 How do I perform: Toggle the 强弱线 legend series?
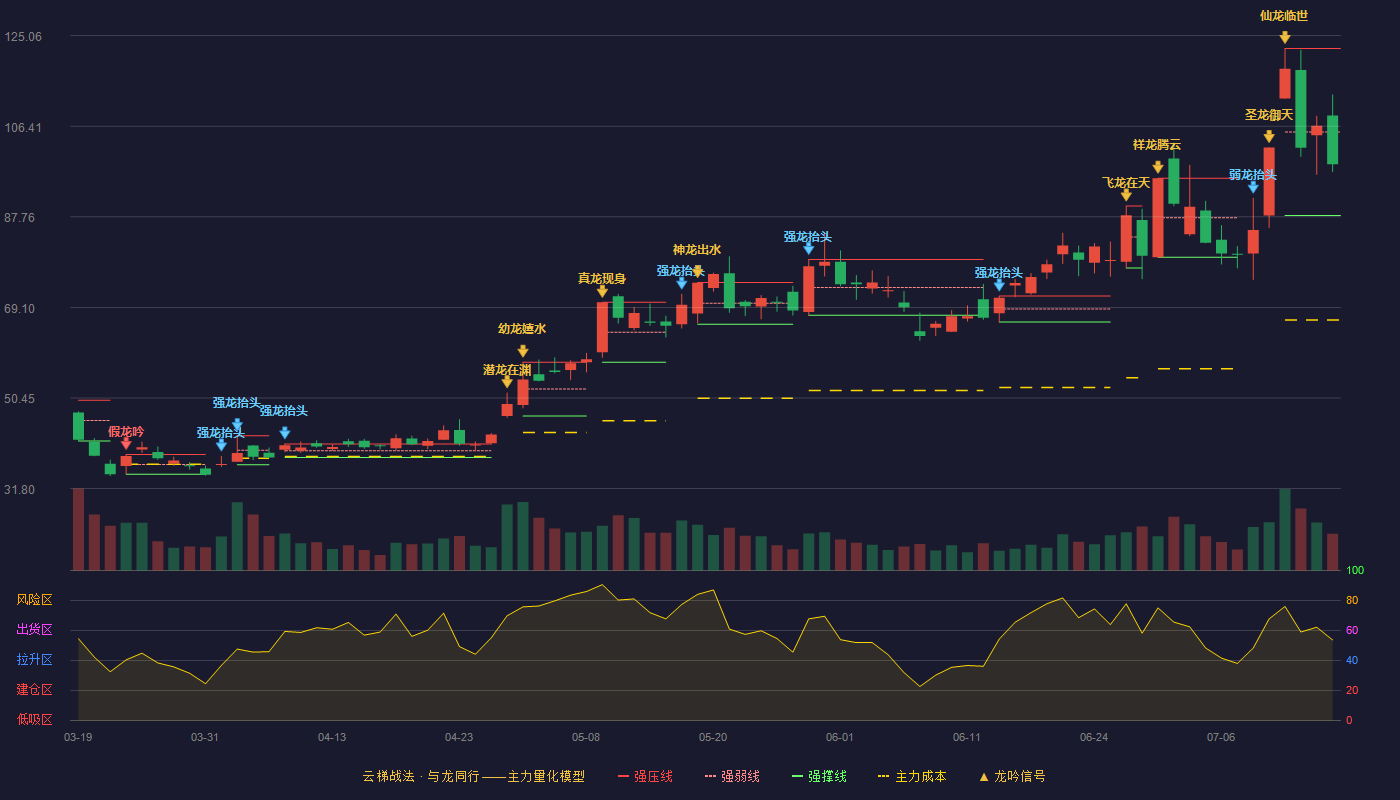[732, 776]
